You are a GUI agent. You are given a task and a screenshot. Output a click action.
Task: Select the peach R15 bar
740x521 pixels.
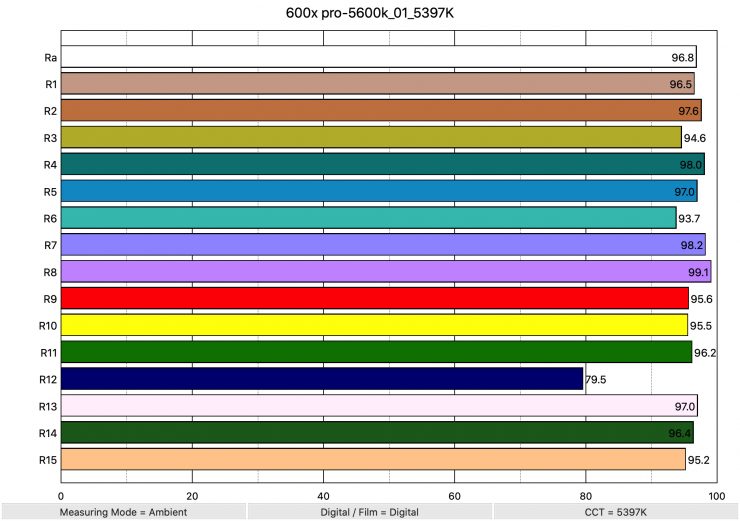[x=373, y=459]
